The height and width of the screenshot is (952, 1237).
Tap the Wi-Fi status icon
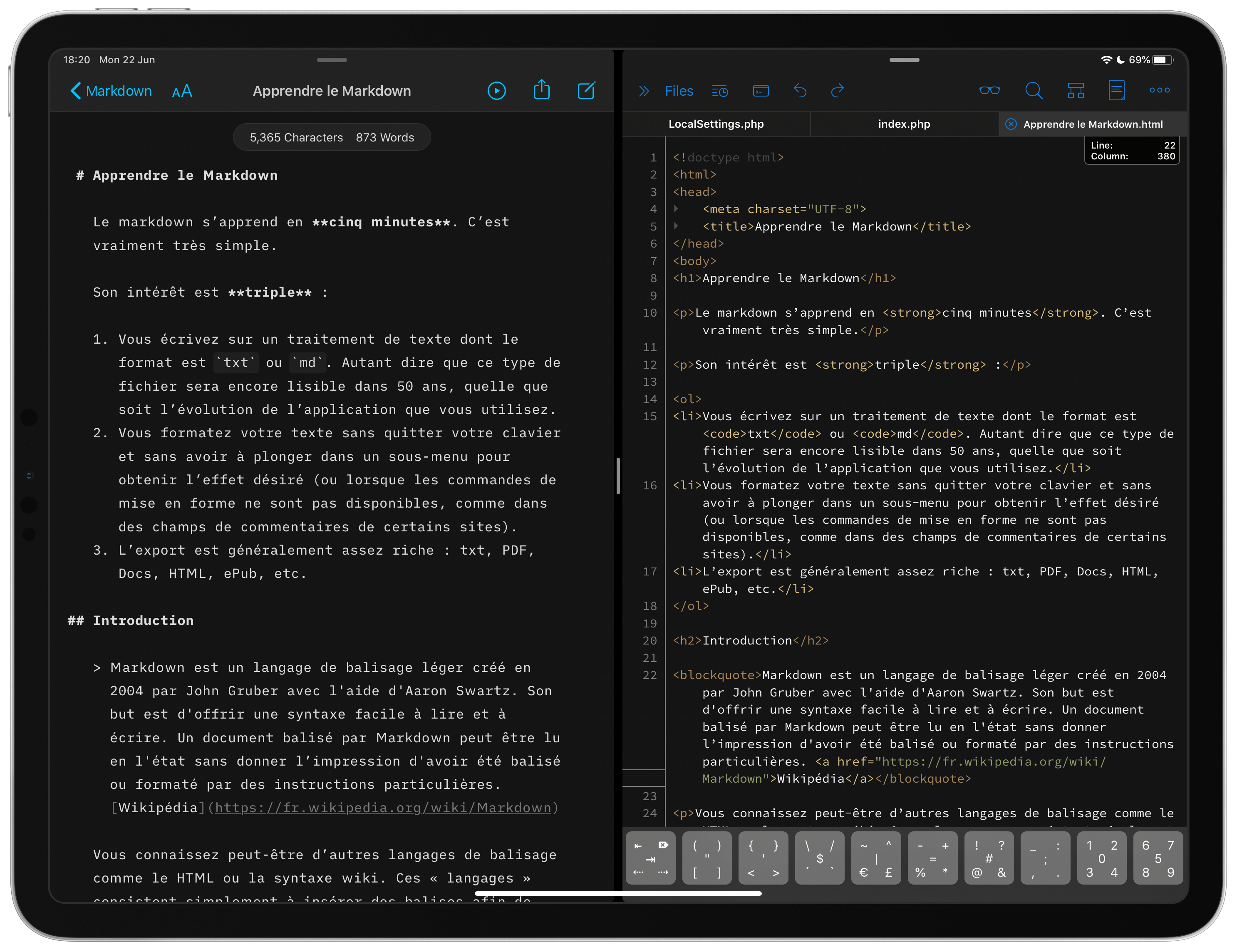click(1106, 59)
